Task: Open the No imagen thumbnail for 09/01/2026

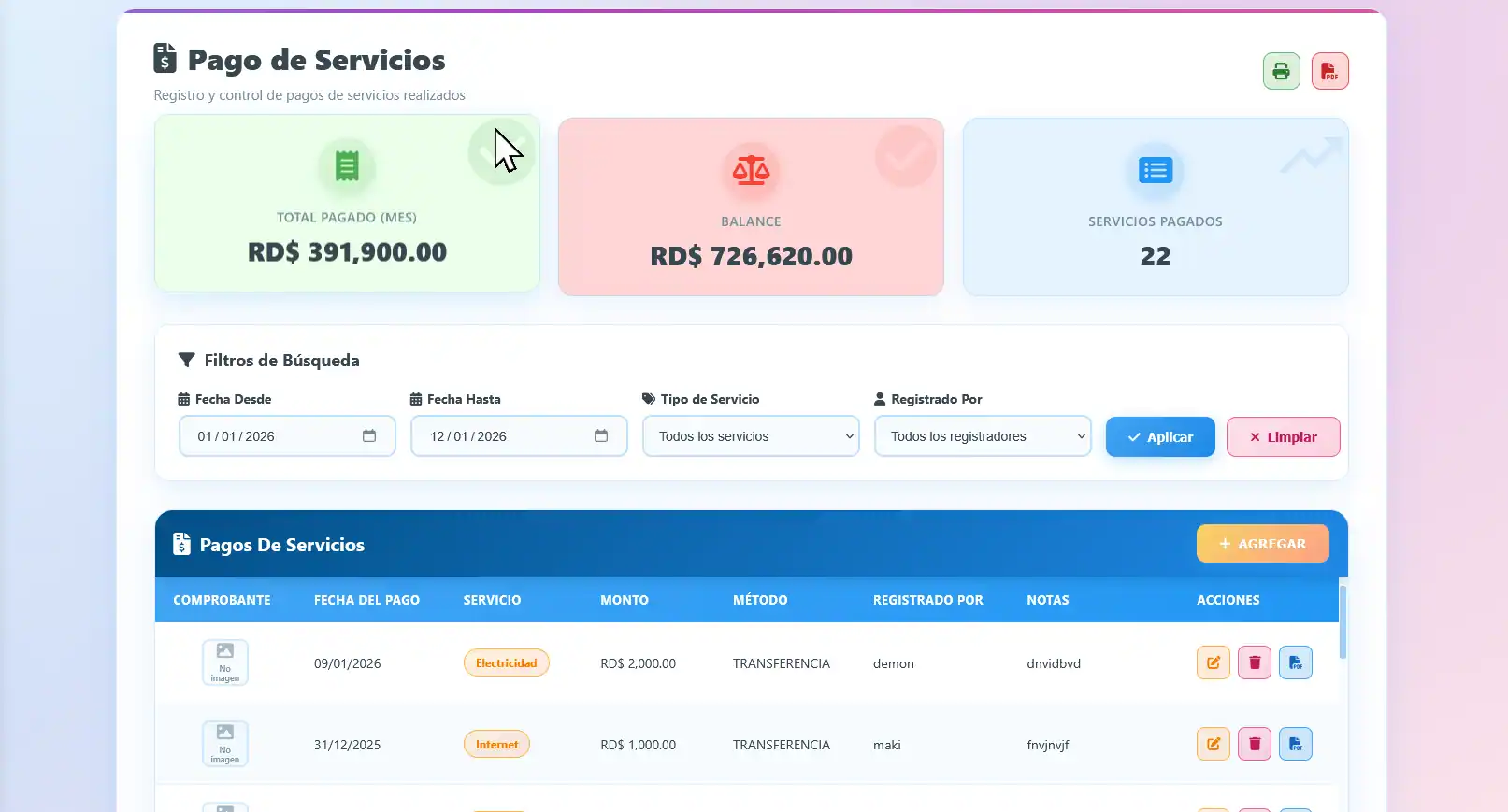Action: pos(225,662)
